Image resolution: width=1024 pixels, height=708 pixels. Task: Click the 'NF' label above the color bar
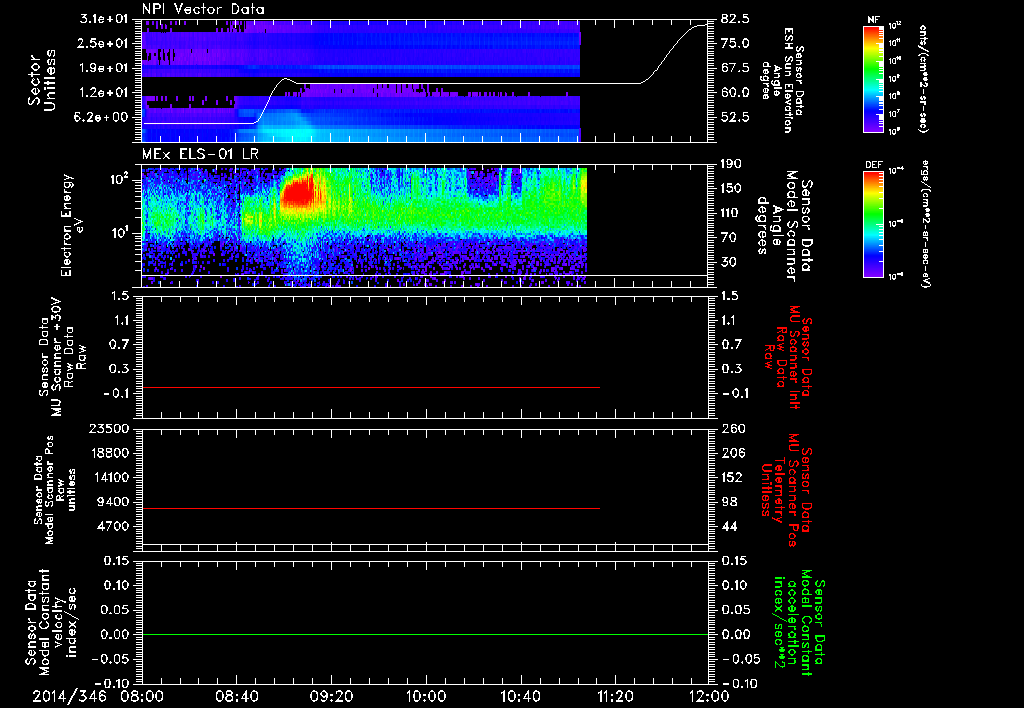click(873, 20)
